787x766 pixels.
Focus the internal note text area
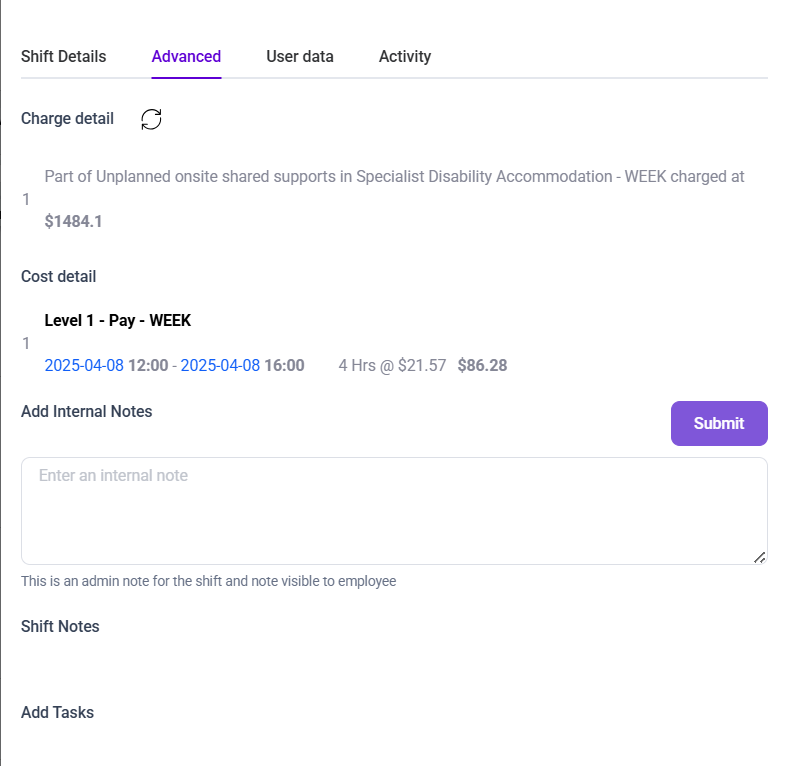click(x=394, y=510)
